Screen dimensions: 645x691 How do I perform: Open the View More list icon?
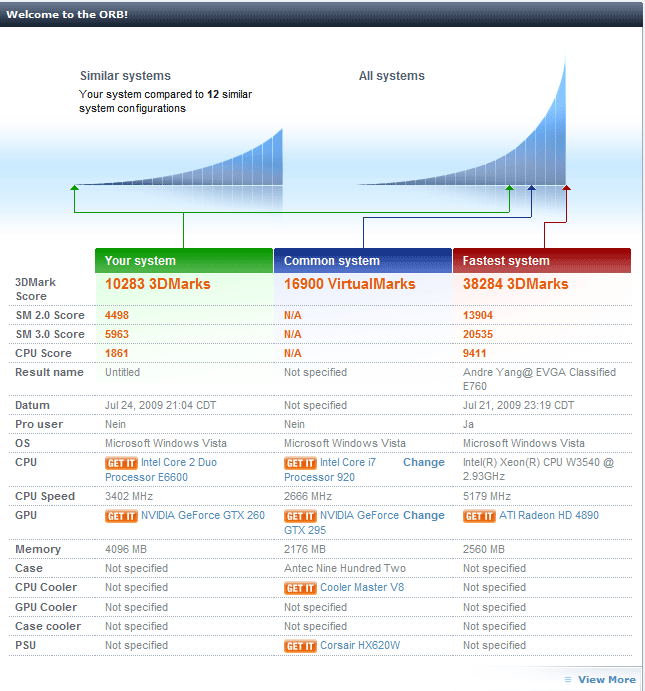568,680
